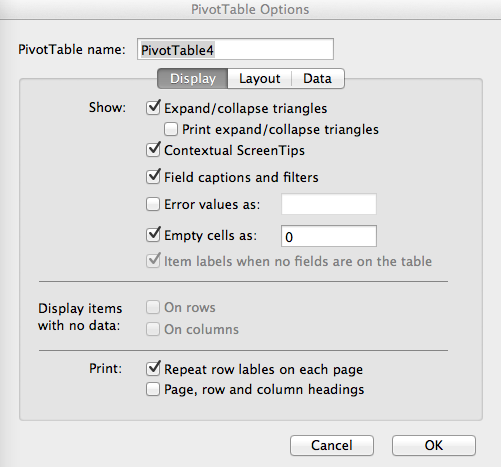Click the PivotTable name text field
Viewport: 501px width, 467px height.
click(235, 49)
